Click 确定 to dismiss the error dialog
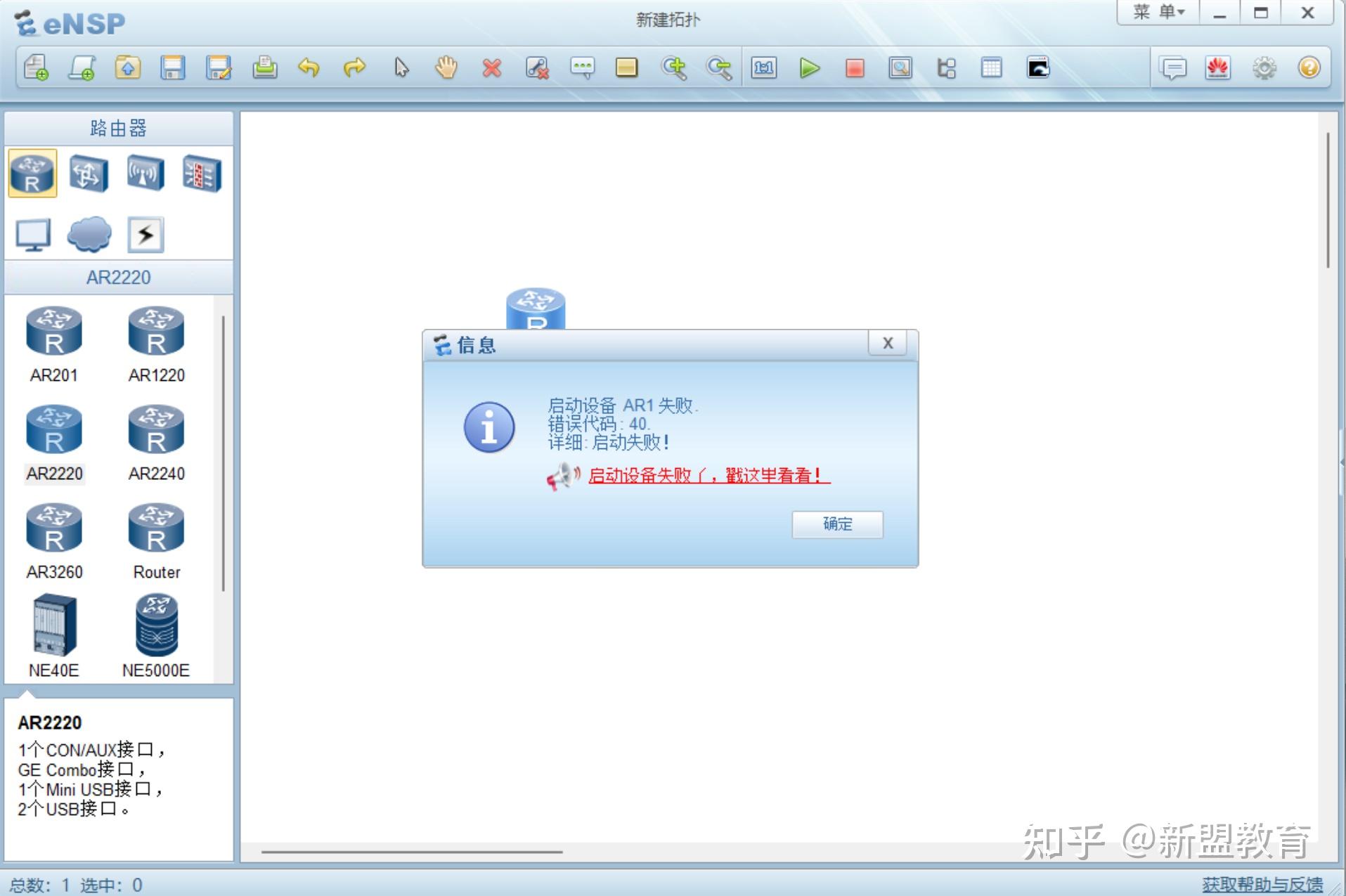The image size is (1346, 896). [837, 524]
